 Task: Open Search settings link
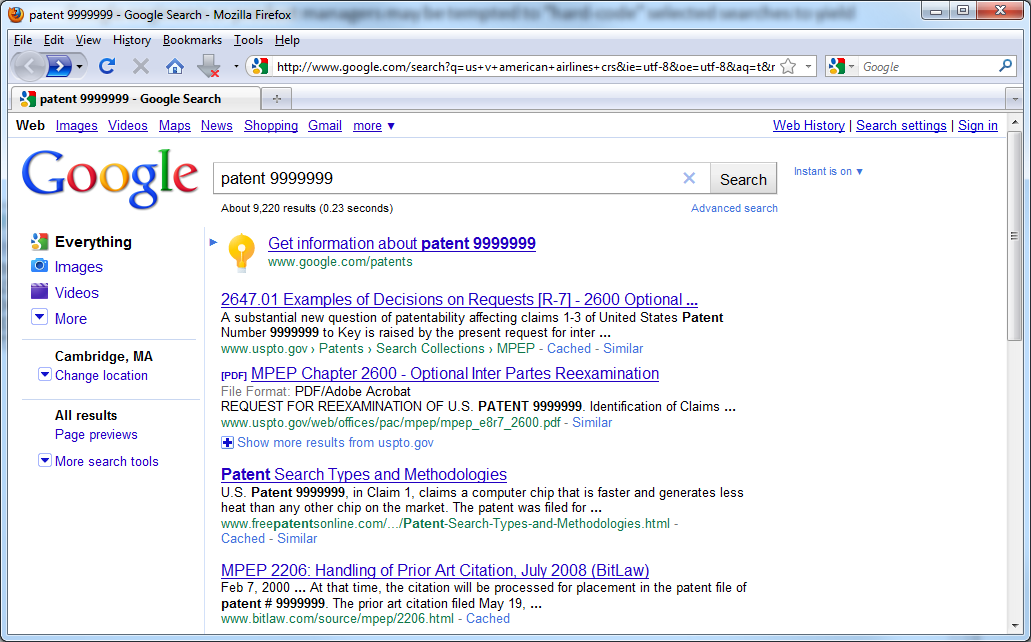pyautogui.click(x=901, y=126)
